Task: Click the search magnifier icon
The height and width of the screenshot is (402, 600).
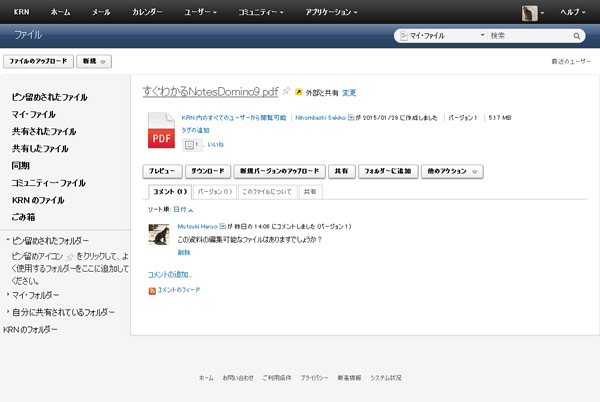Action: click(578, 35)
